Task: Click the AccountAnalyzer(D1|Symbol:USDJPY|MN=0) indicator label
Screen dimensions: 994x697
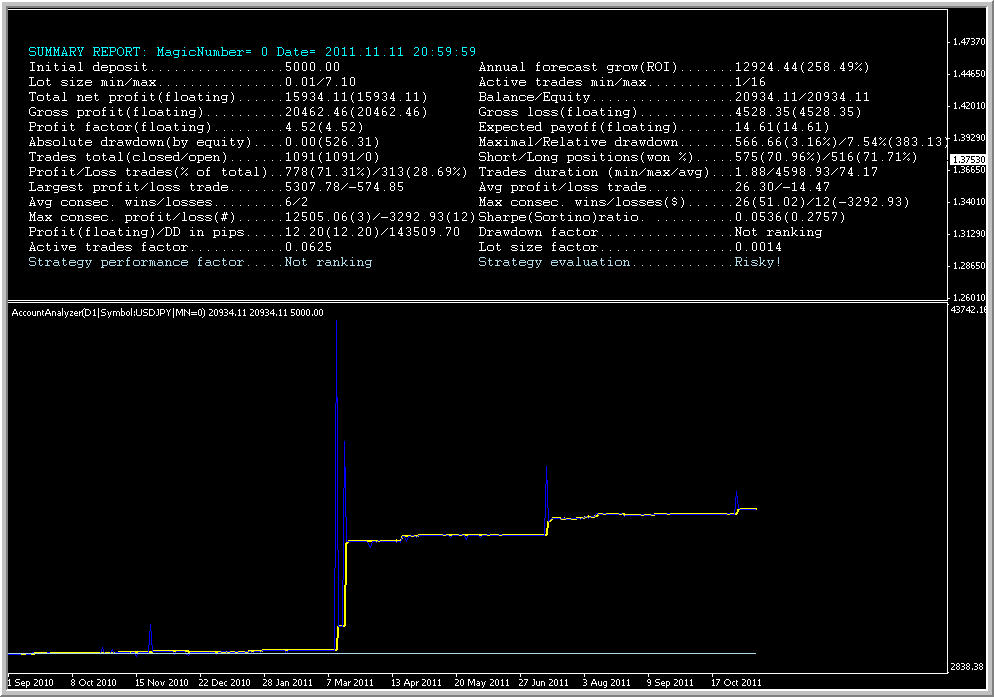Action: click(x=167, y=313)
